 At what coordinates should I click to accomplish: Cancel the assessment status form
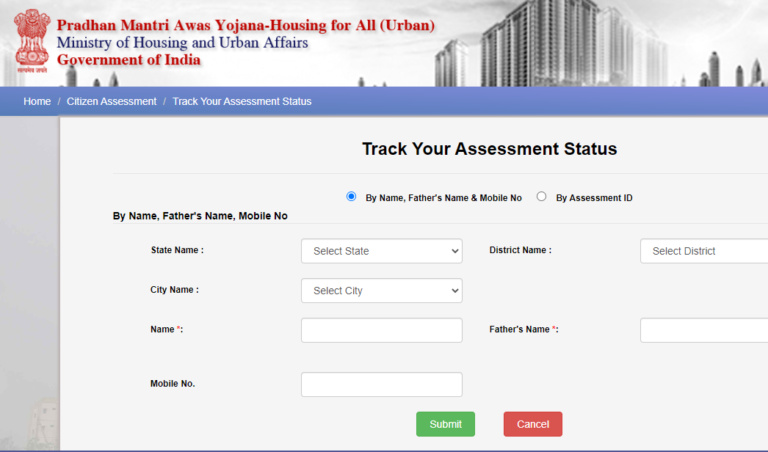pyautogui.click(x=533, y=424)
